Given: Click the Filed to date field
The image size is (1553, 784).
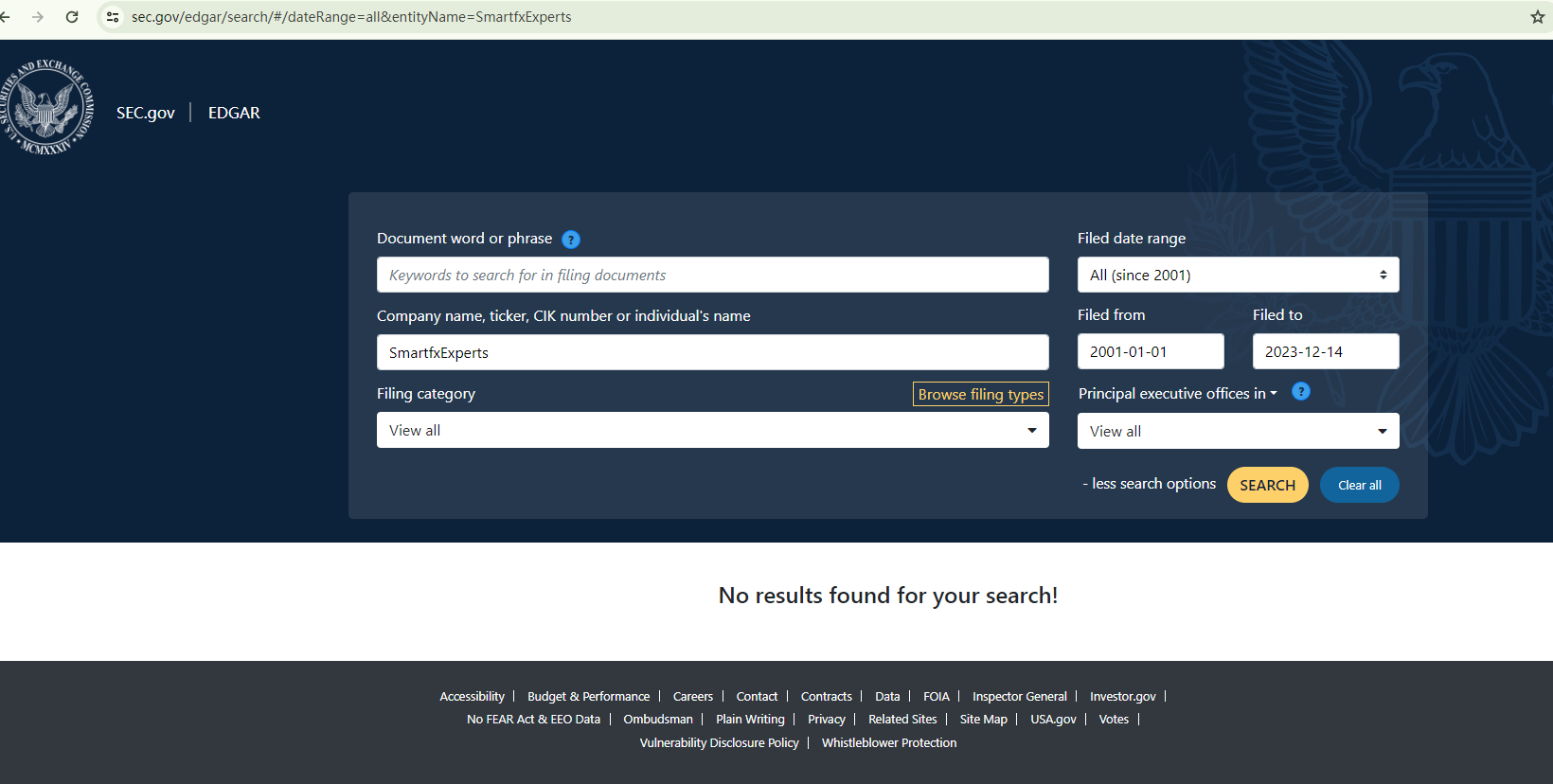Looking at the screenshot, I should coord(1326,351).
